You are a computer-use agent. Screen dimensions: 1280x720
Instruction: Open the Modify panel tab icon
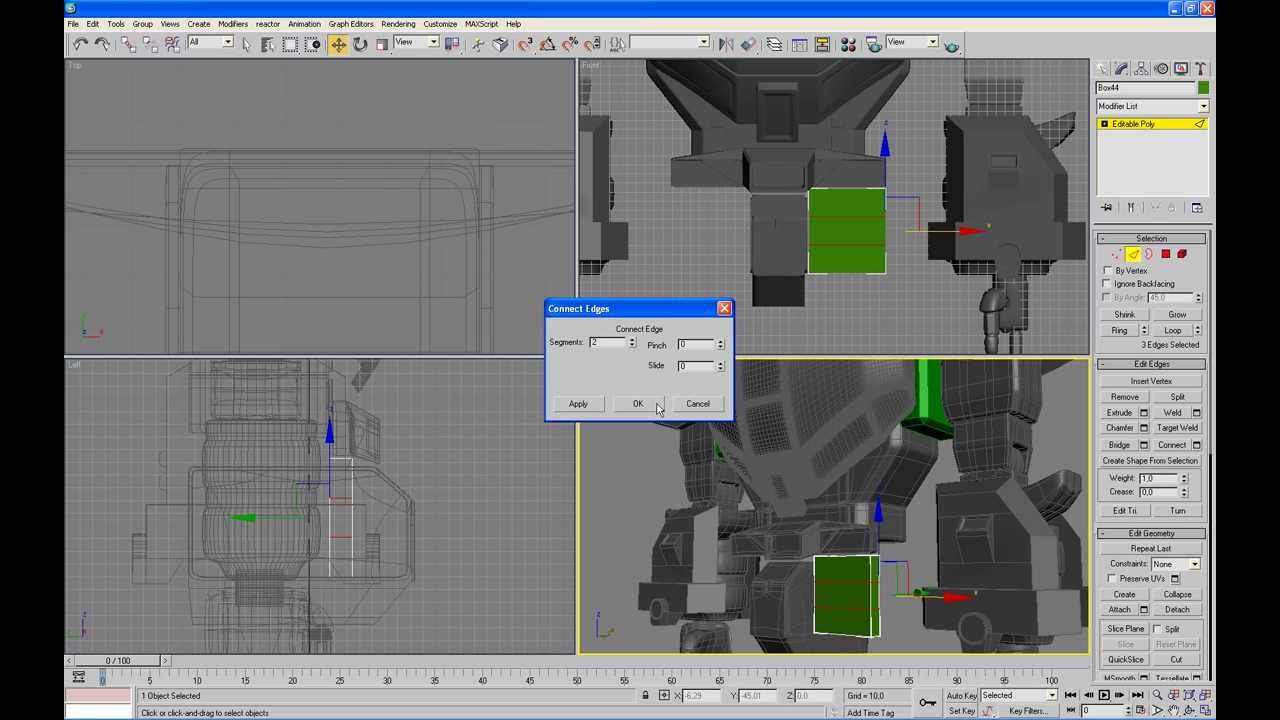[x=1122, y=69]
